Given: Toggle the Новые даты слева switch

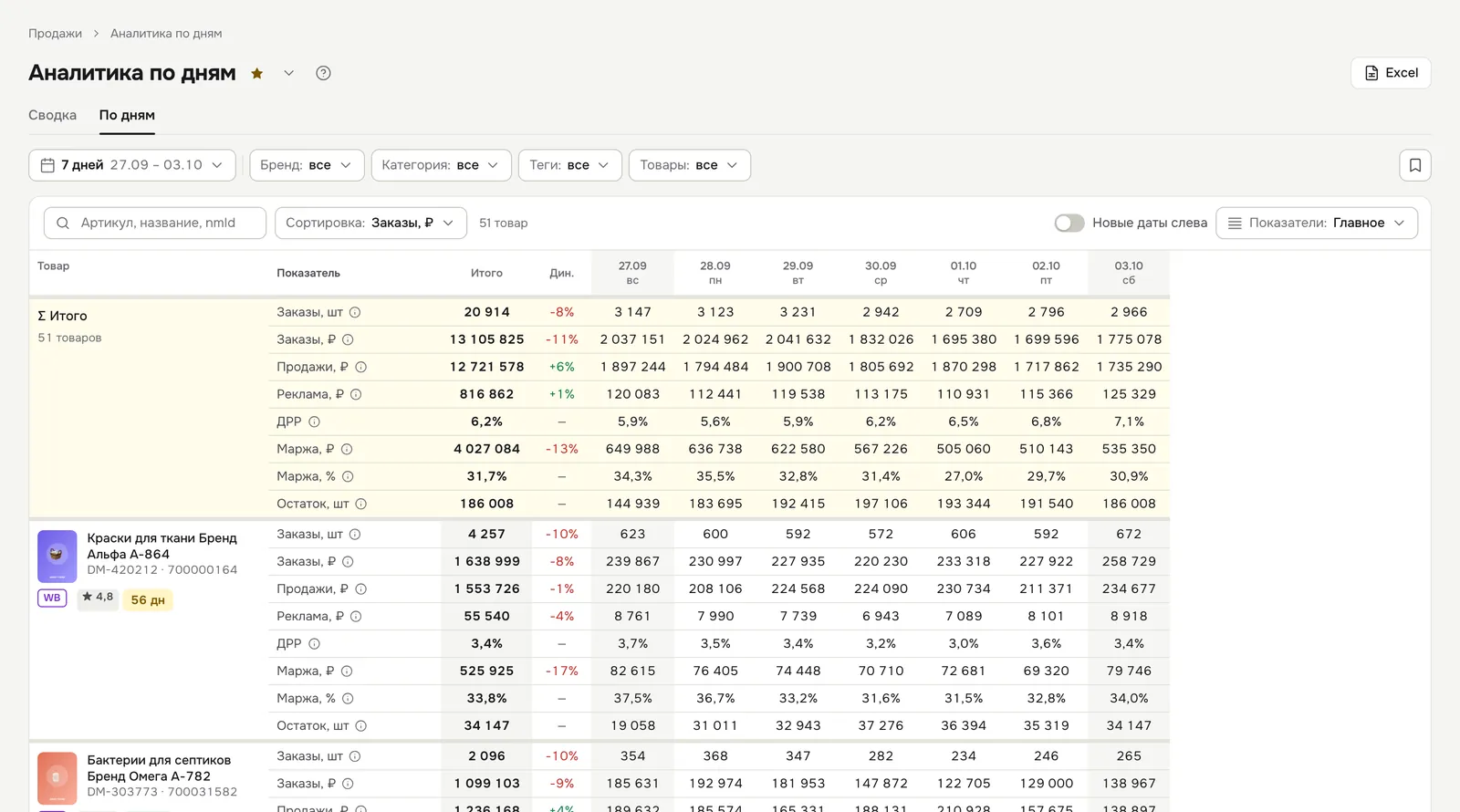Looking at the screenshot, I should [x=1069, y=223].
